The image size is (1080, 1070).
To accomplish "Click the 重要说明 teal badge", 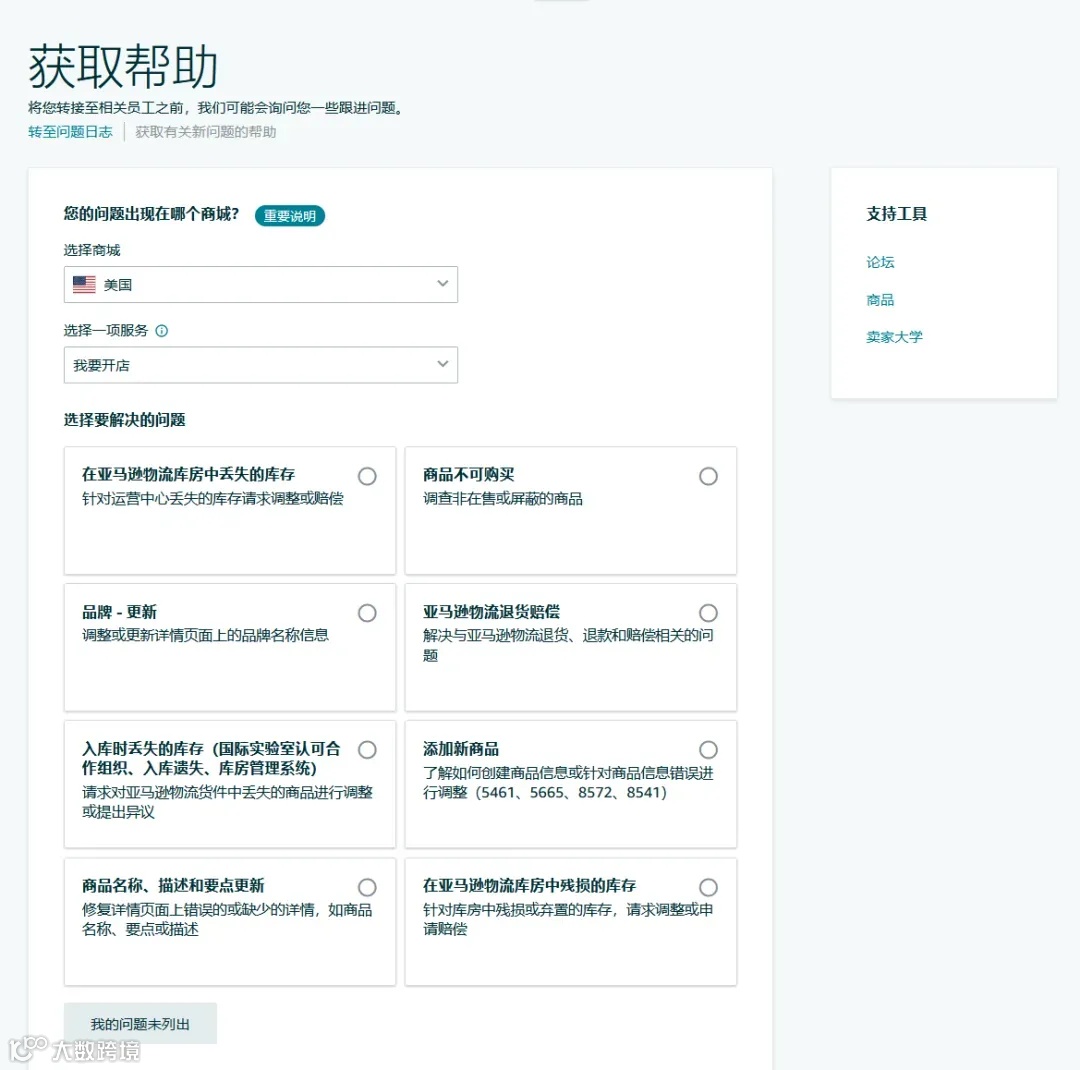I will (x=289, y=215).
